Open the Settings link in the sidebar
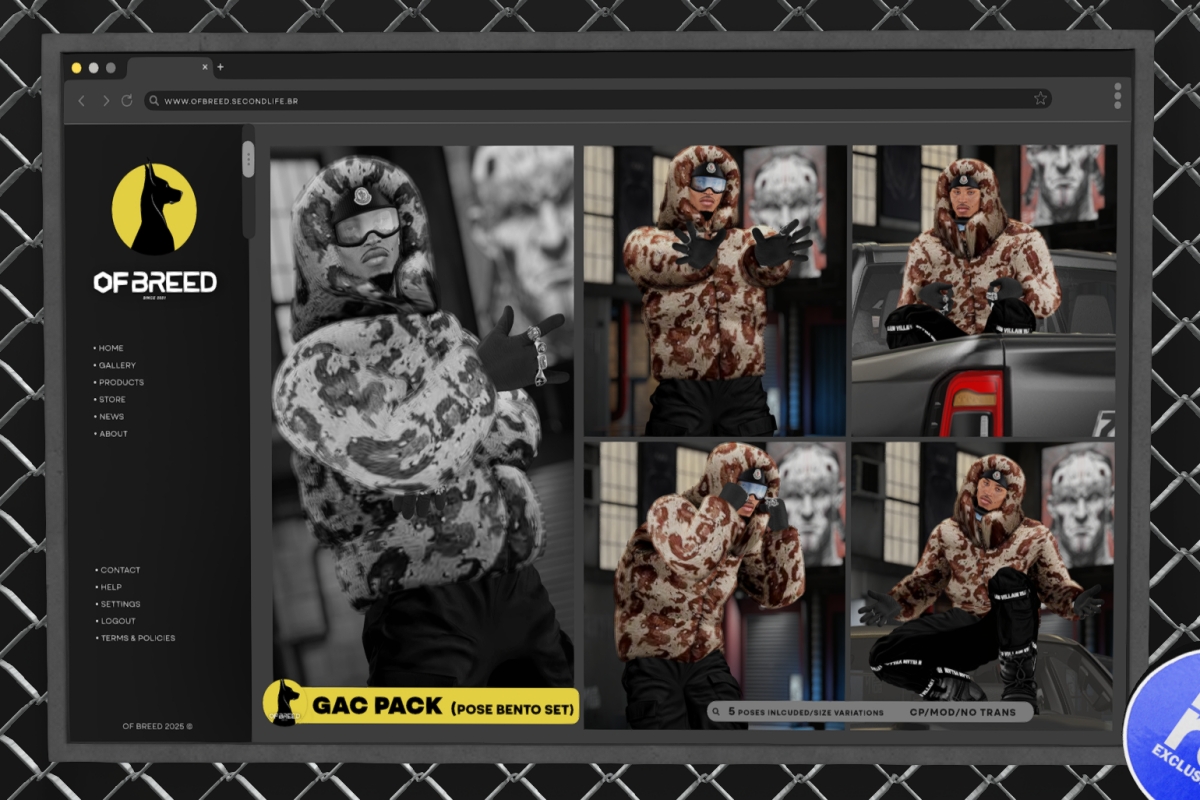Image resolution: width=1200 pixels, height=800 pixels. [x=120, y=604]
